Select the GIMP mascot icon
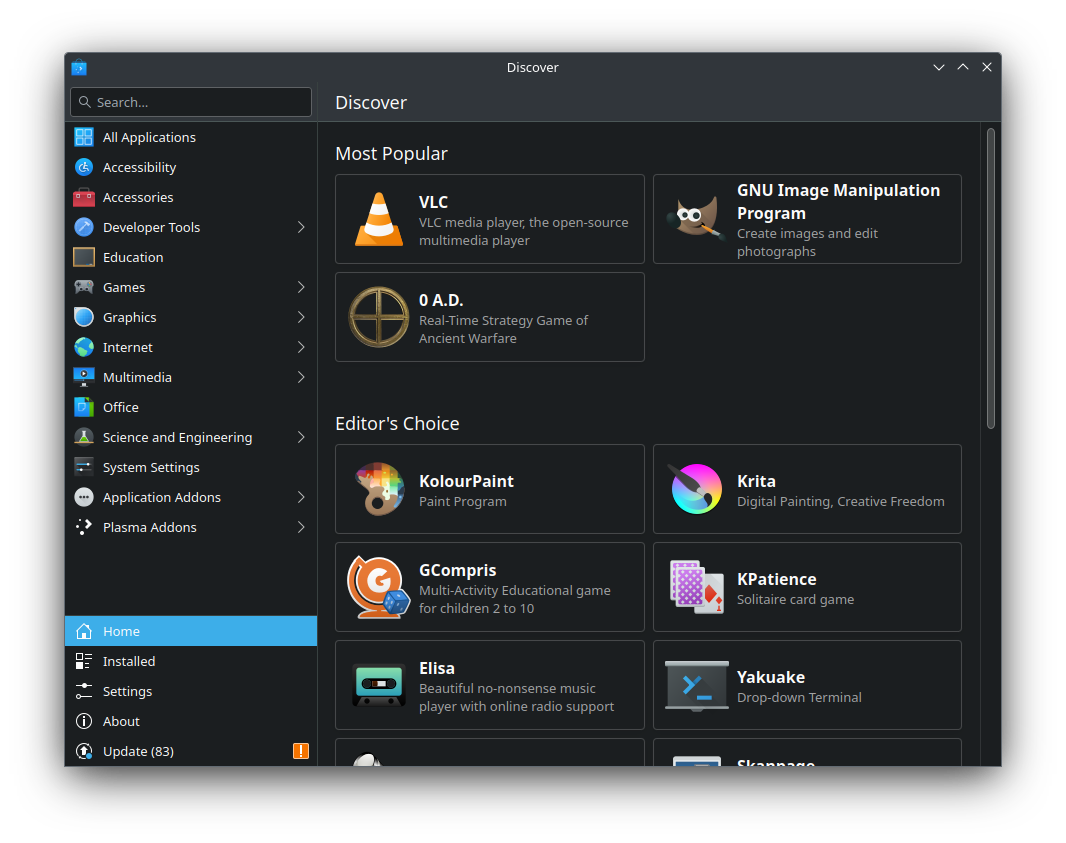Image resolution: width=1066 pixels, height=843 pixels. pos(696,219)
